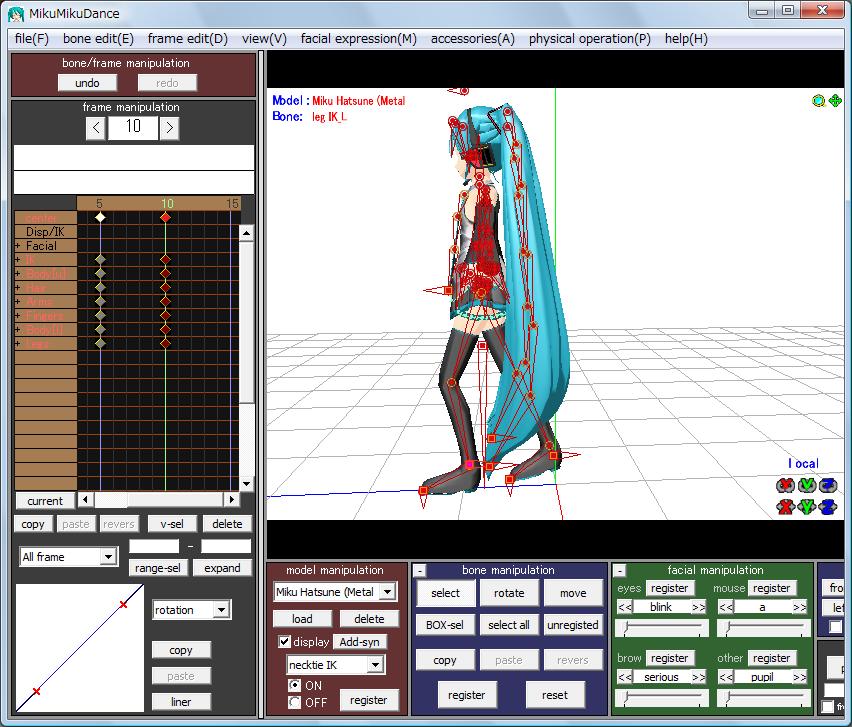Screen dimensions: 852x727
Task: Select the OFF radio button for necktie IK
Action: pos(294,703)
